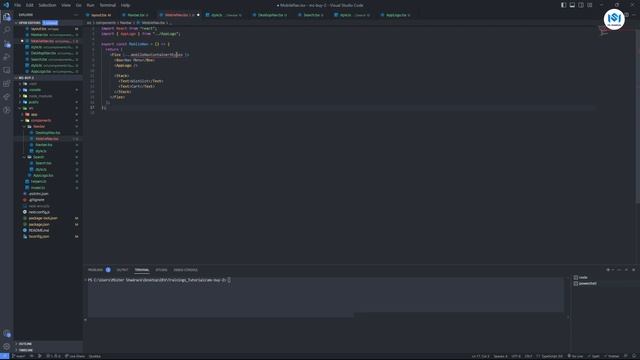Open the Explorer view in the activity bar
Viewport: 640px width, 360px height.
[x=7, y=17]
